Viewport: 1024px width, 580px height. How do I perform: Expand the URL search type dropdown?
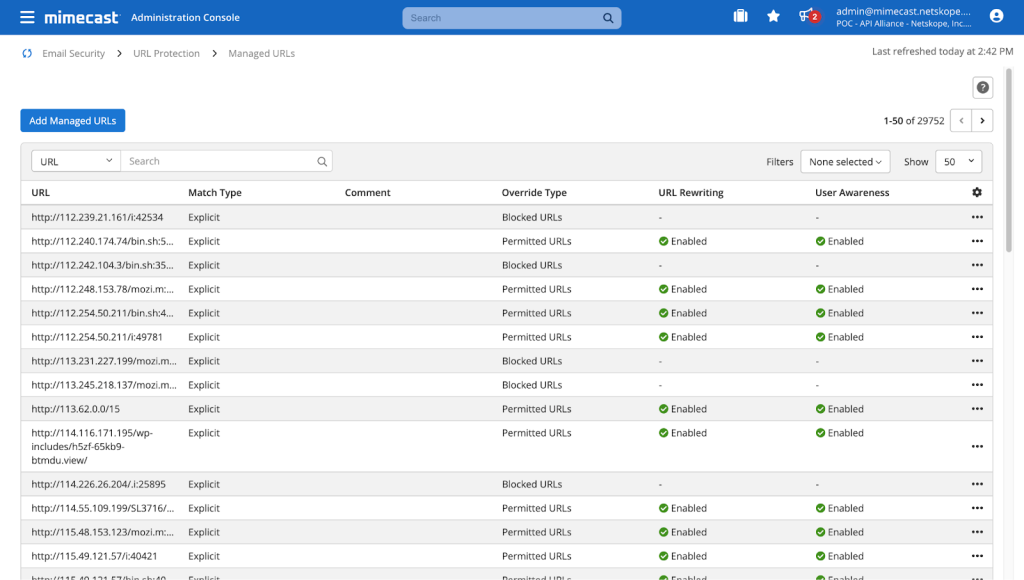tap(76, 161)
